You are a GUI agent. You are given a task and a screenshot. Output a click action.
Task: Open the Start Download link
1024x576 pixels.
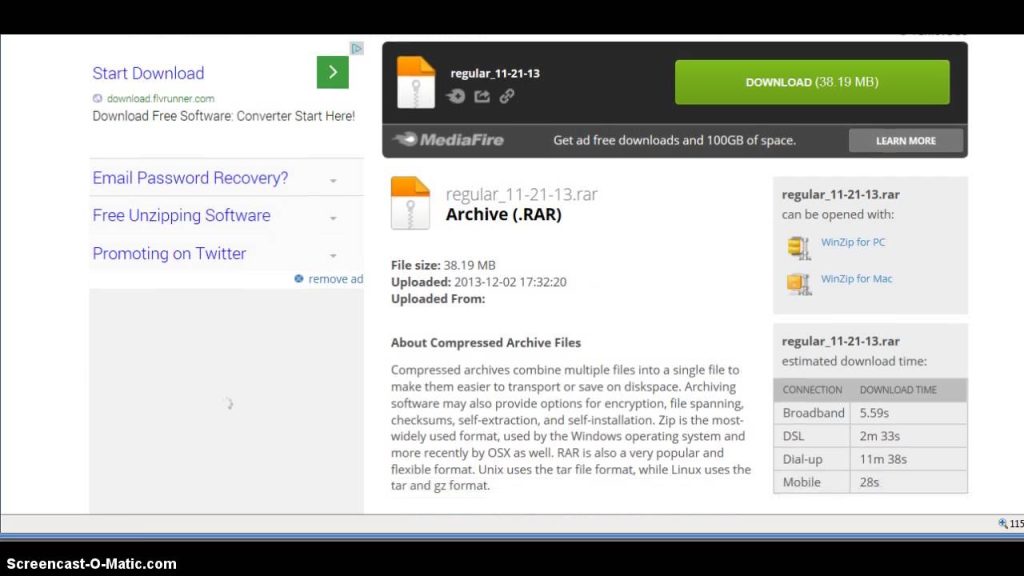[148, 73]
